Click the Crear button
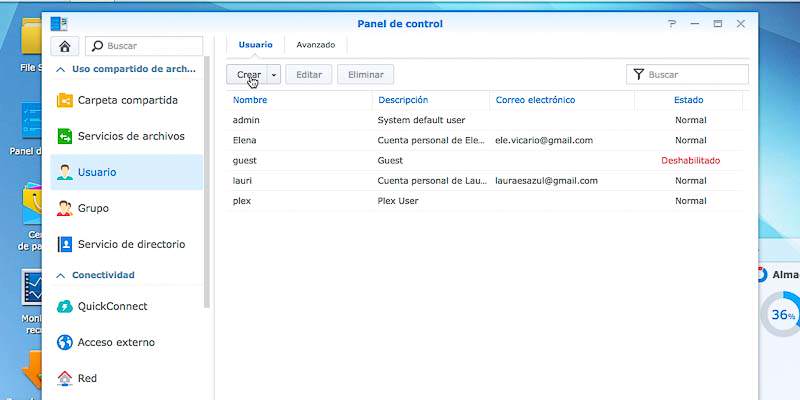Image resolution: width=800 pixels, height=400 pixels. 247,74
